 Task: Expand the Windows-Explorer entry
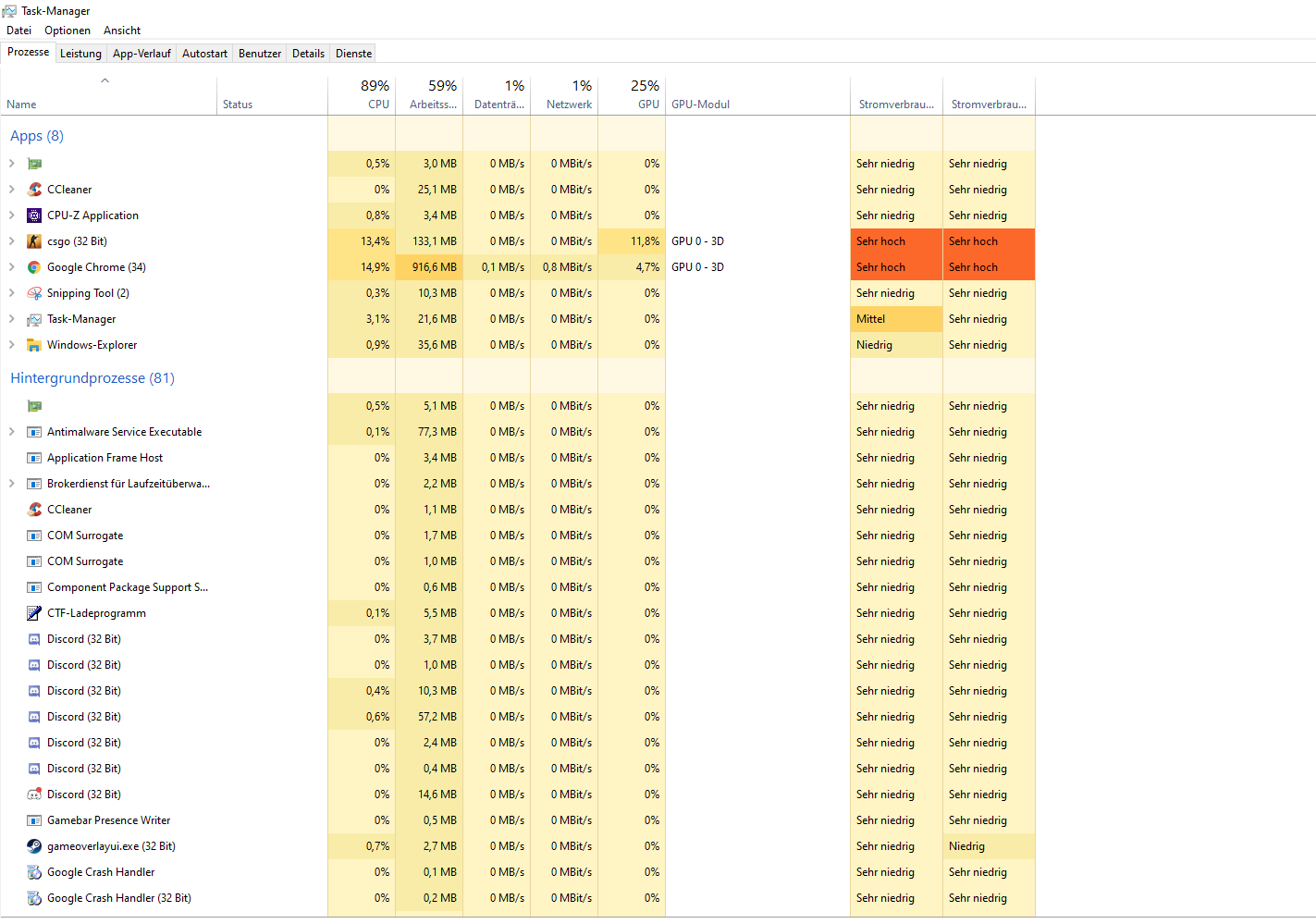coord(12,345)
